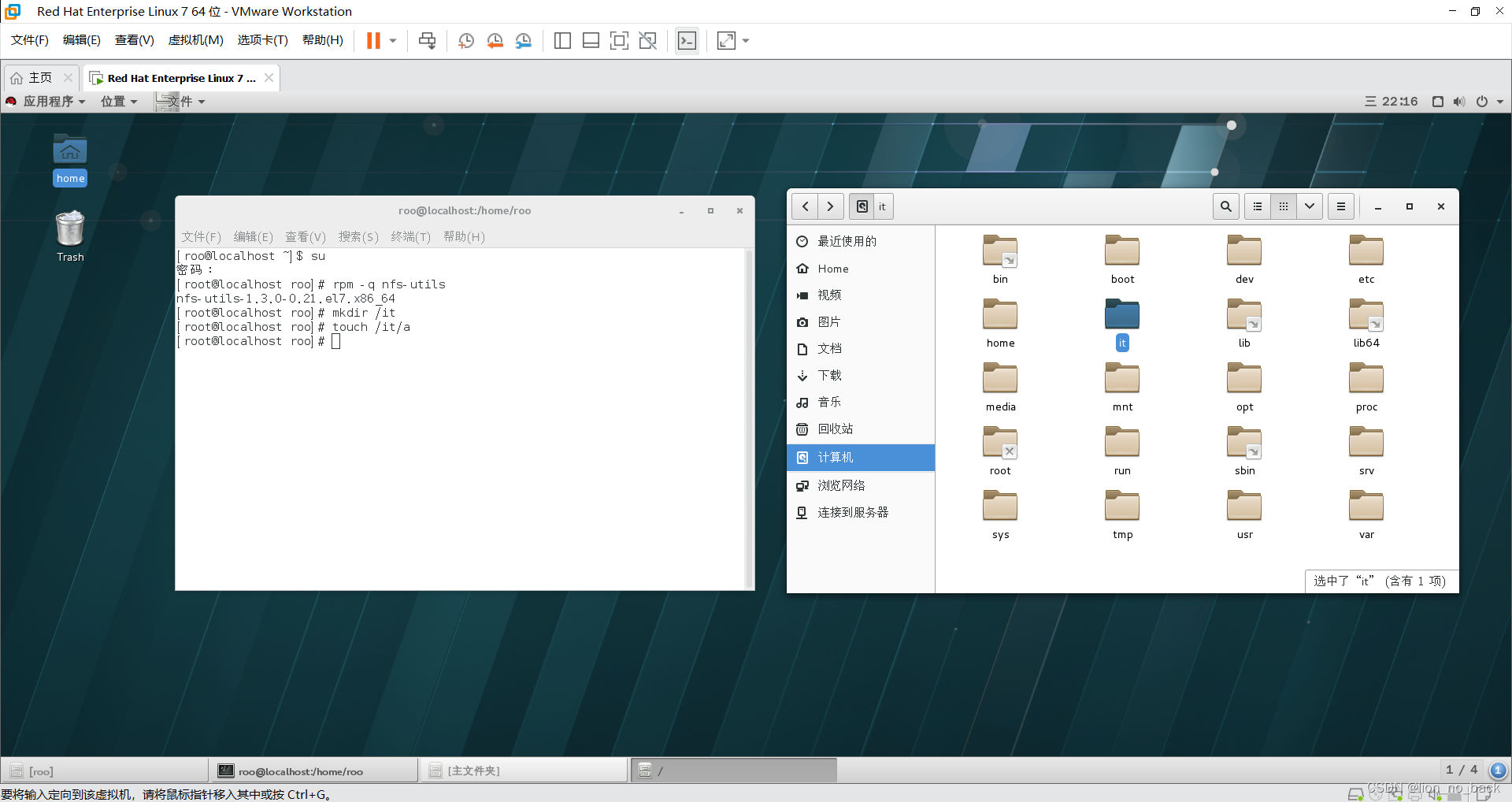
Task: Select 图片 in sidebar
Action: [x=861, y=322]
